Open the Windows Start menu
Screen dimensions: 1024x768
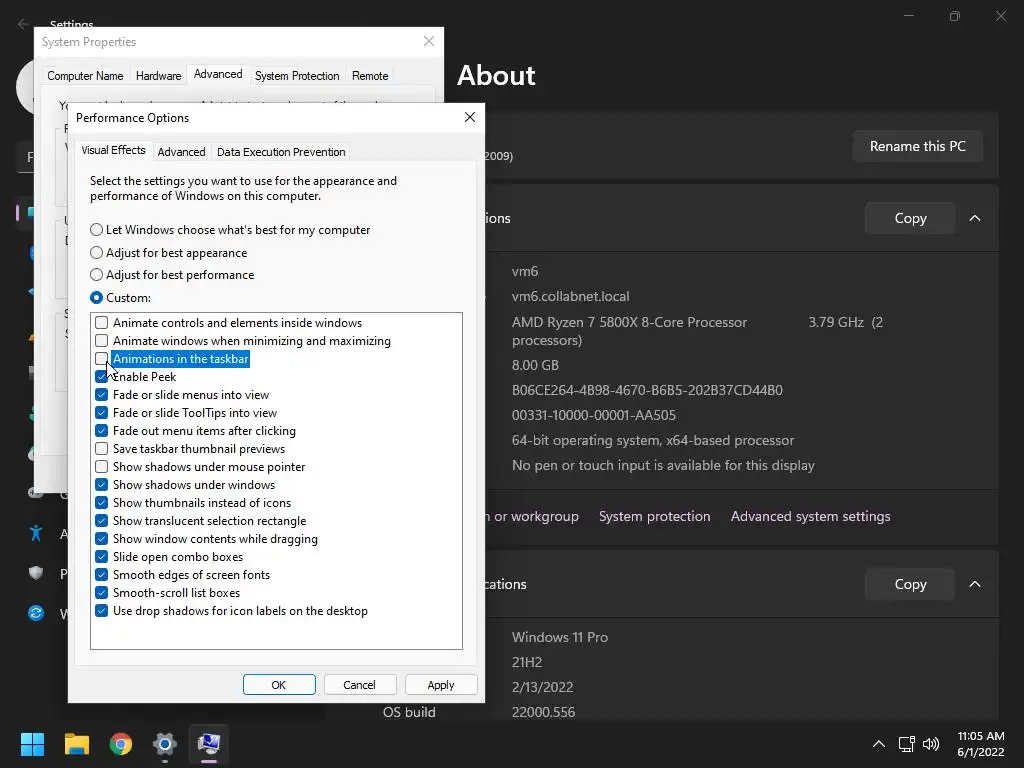[x=32, y=744]
